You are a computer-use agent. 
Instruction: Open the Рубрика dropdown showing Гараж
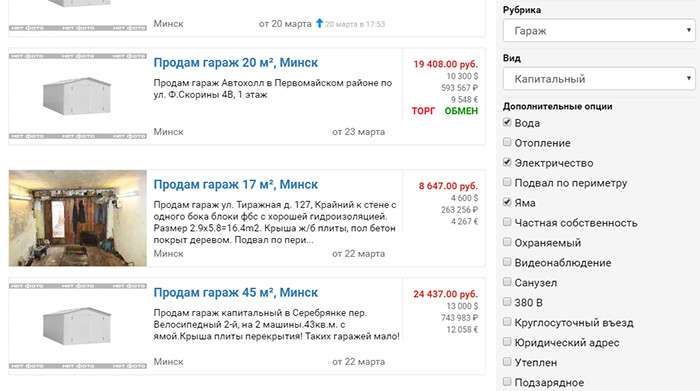click(x=599, y=31)
